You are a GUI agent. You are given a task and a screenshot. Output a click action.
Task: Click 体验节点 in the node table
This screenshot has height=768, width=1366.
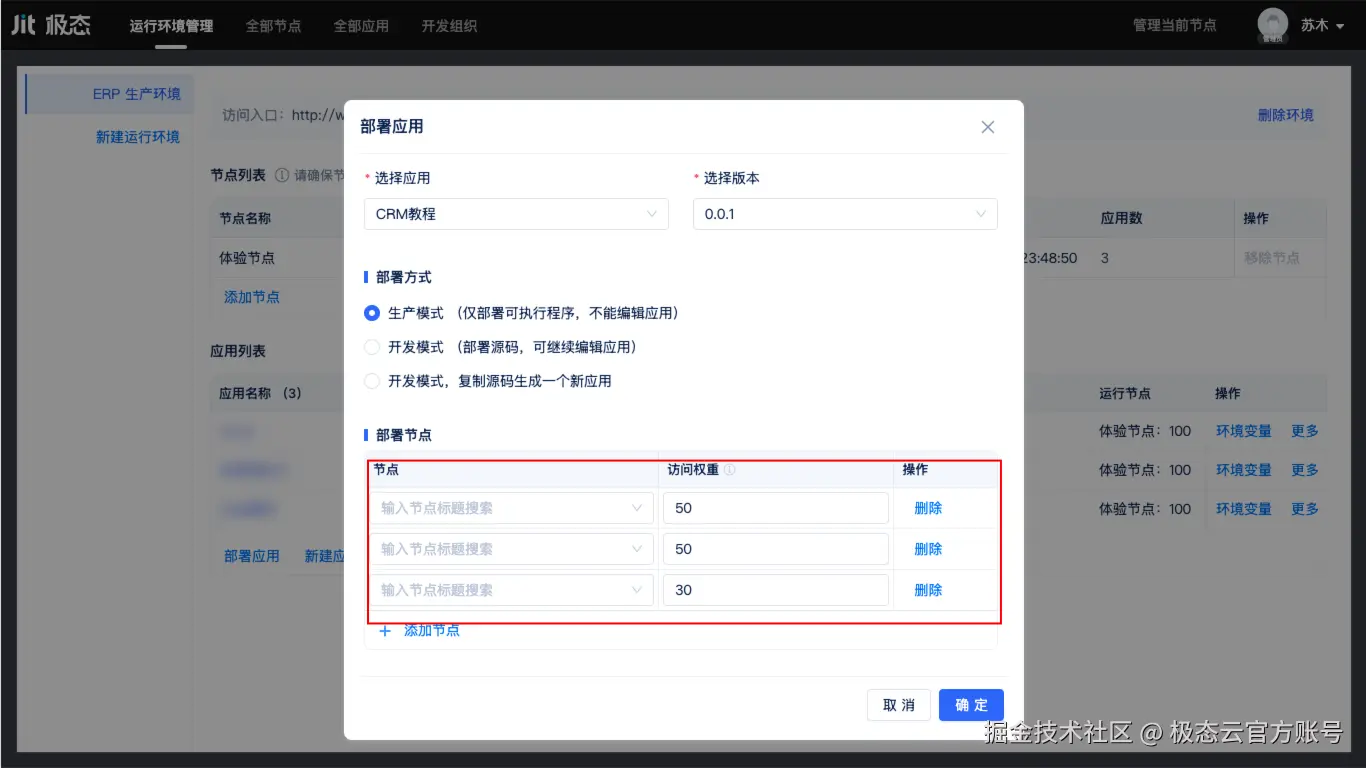(x=247, y=258)
